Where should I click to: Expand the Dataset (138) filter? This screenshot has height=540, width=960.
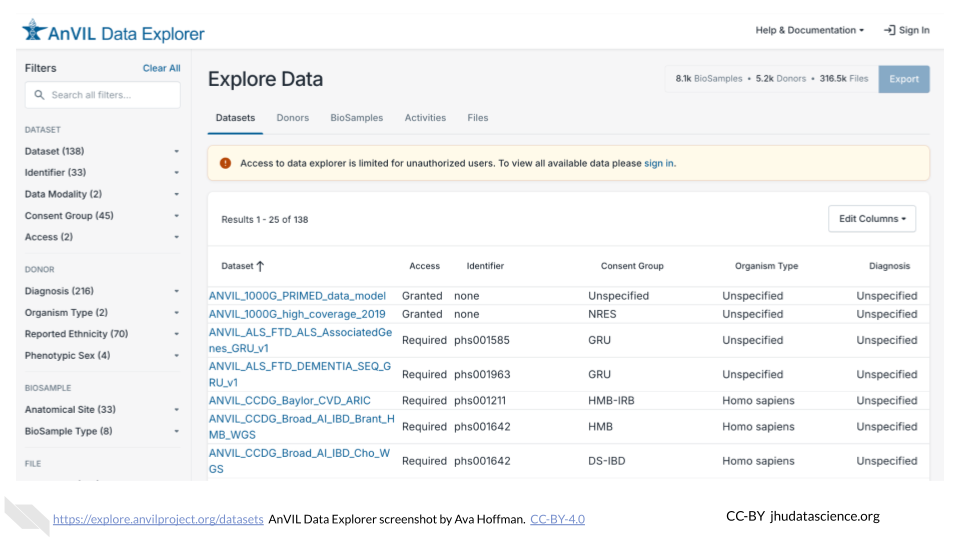(x=102, y=151)
